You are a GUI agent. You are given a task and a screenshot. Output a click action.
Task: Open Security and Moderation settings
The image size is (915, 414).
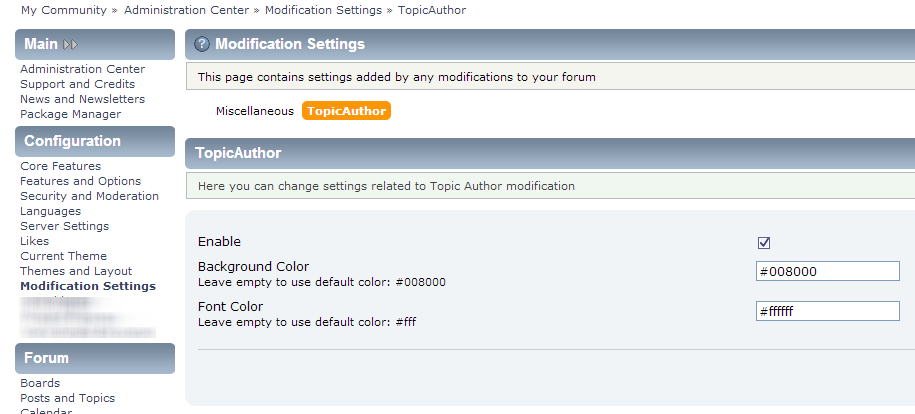click(89, 196)
